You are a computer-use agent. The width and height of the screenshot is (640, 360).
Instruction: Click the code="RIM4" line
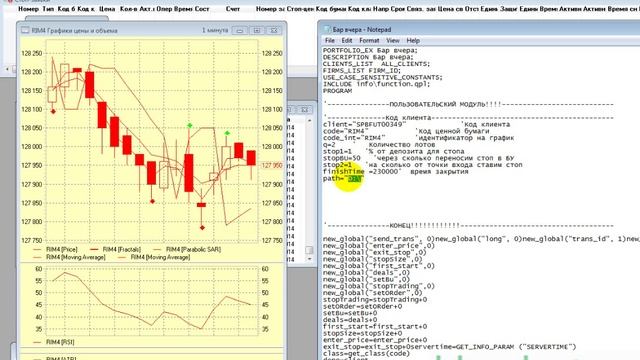click(x=406, y=131)
